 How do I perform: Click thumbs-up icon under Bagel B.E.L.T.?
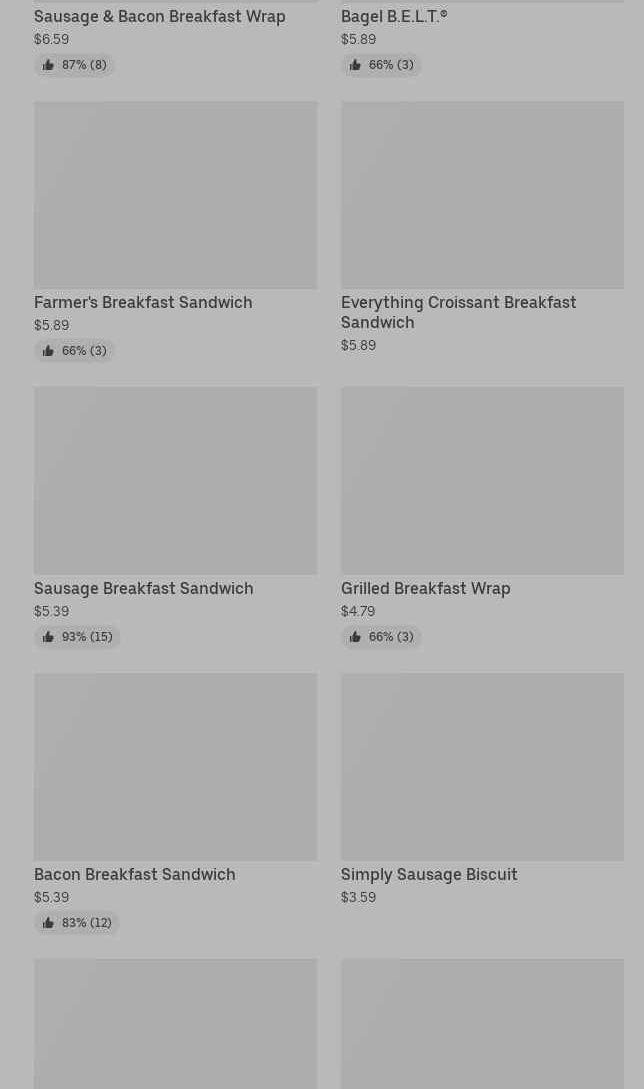click(355, 65)
